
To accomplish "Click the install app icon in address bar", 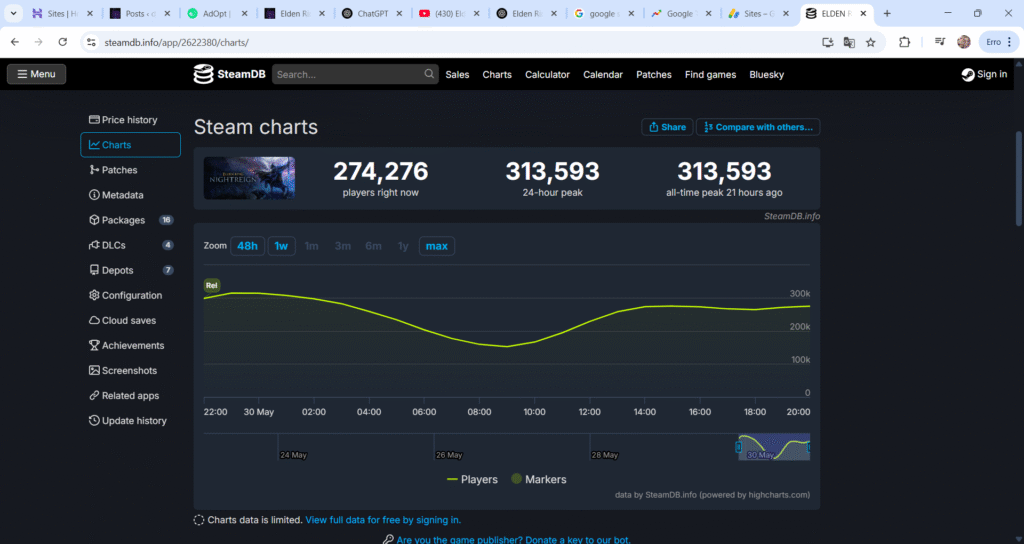I will tap(827, 42).
